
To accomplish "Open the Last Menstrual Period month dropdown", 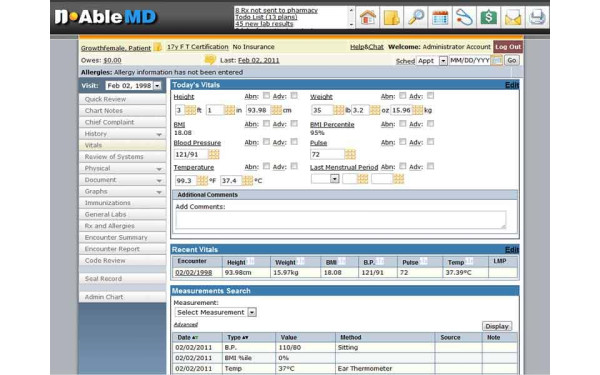I will pos(325,179).
